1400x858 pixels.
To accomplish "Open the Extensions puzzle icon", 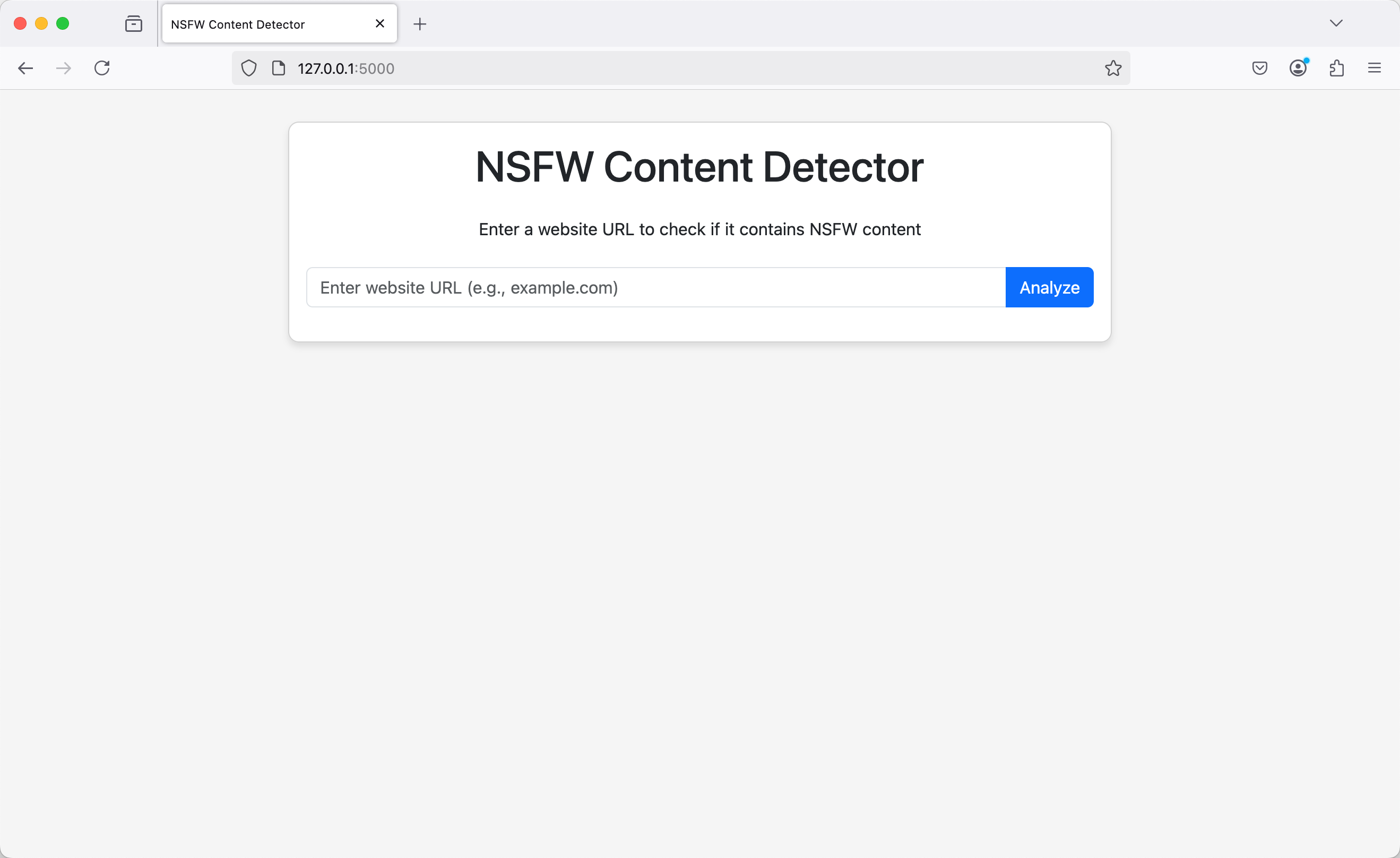I will [x=1336, y=68].
